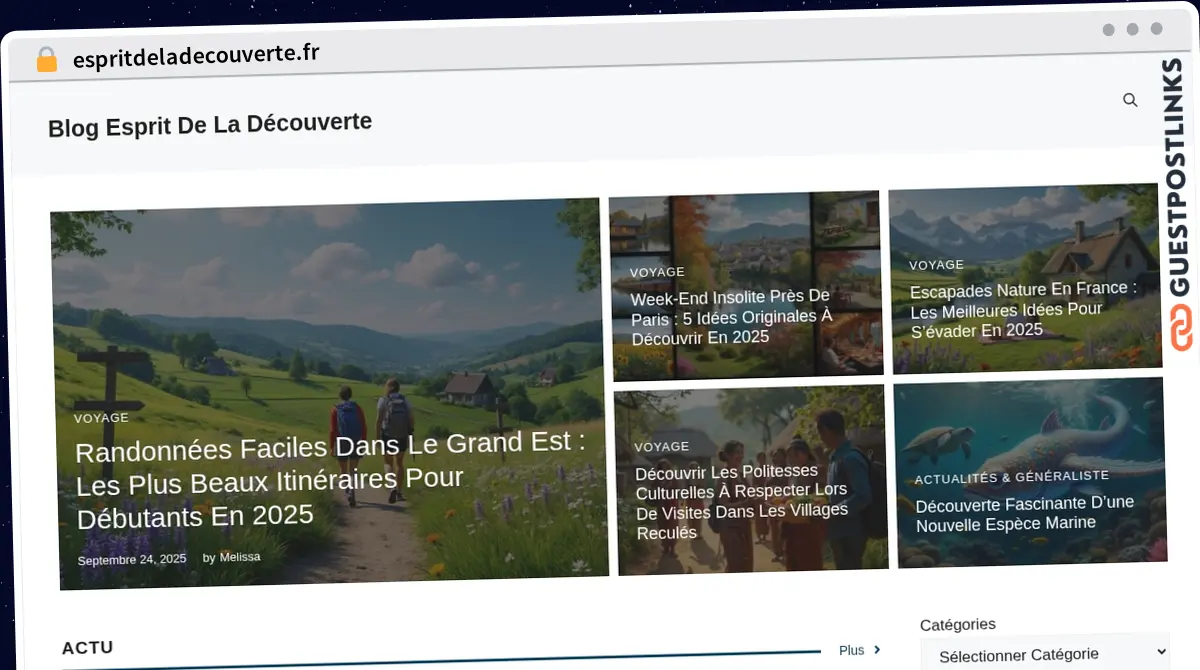The height and width of the screenshot is (670, 1200).
Task: Open the Blog Esprit De La Découverte title
Action: click(210, 125)
